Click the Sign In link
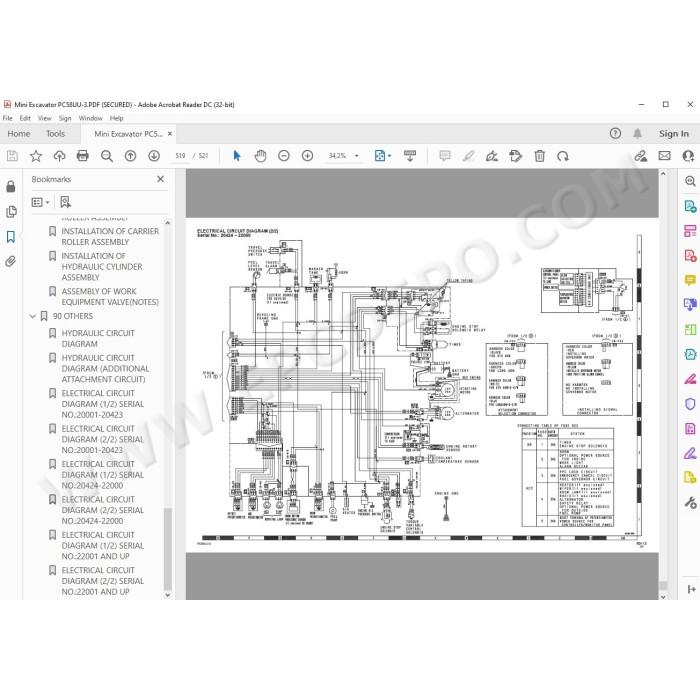 tap(674, 133)
